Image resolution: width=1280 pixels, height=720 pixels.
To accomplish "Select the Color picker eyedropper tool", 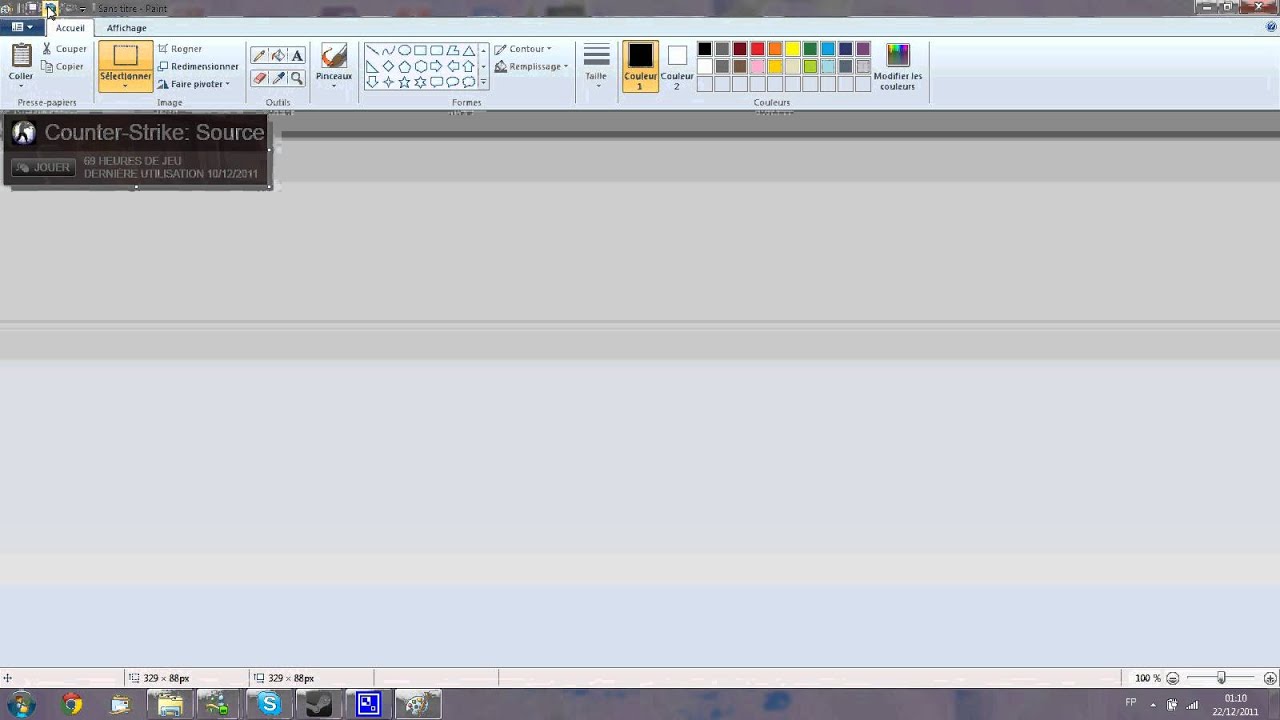I will pos(278,78).
